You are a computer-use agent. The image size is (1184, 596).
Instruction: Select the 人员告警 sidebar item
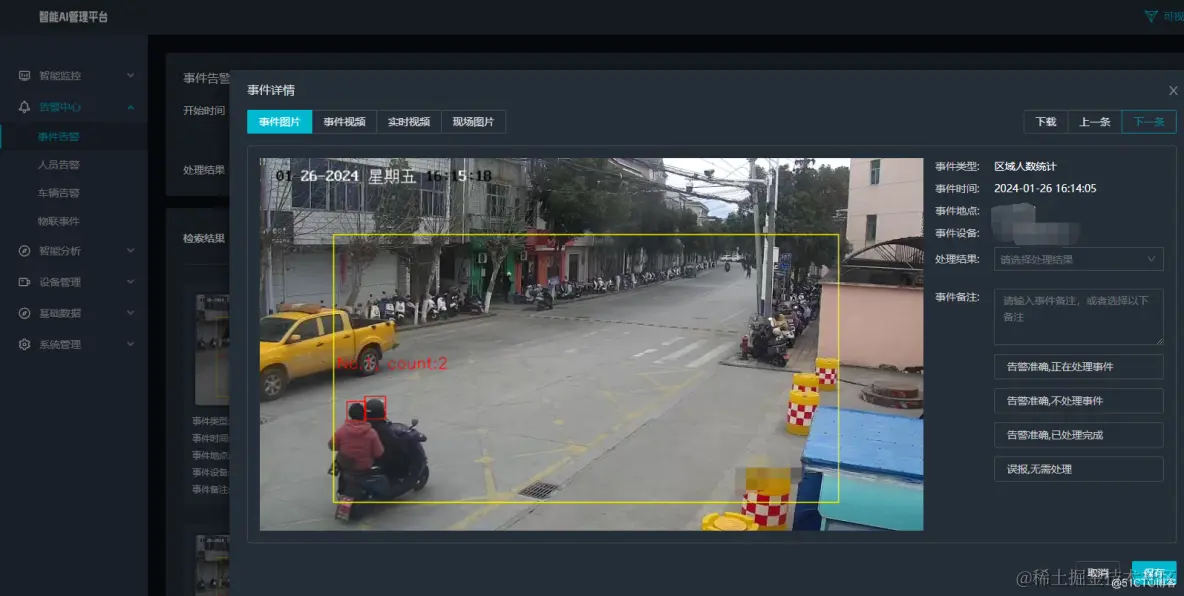(59, 165)
